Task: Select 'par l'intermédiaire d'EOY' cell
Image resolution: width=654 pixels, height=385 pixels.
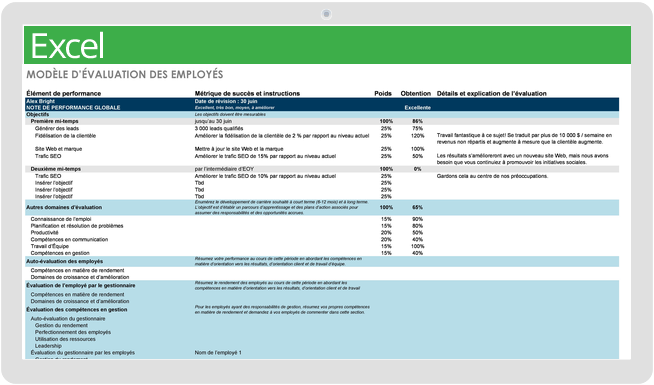Action: 224,169
